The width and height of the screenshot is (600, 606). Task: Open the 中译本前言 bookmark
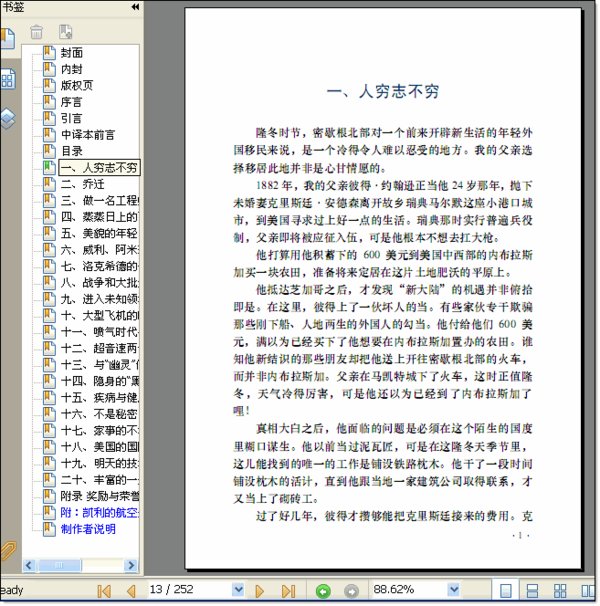tap(88, 134)
